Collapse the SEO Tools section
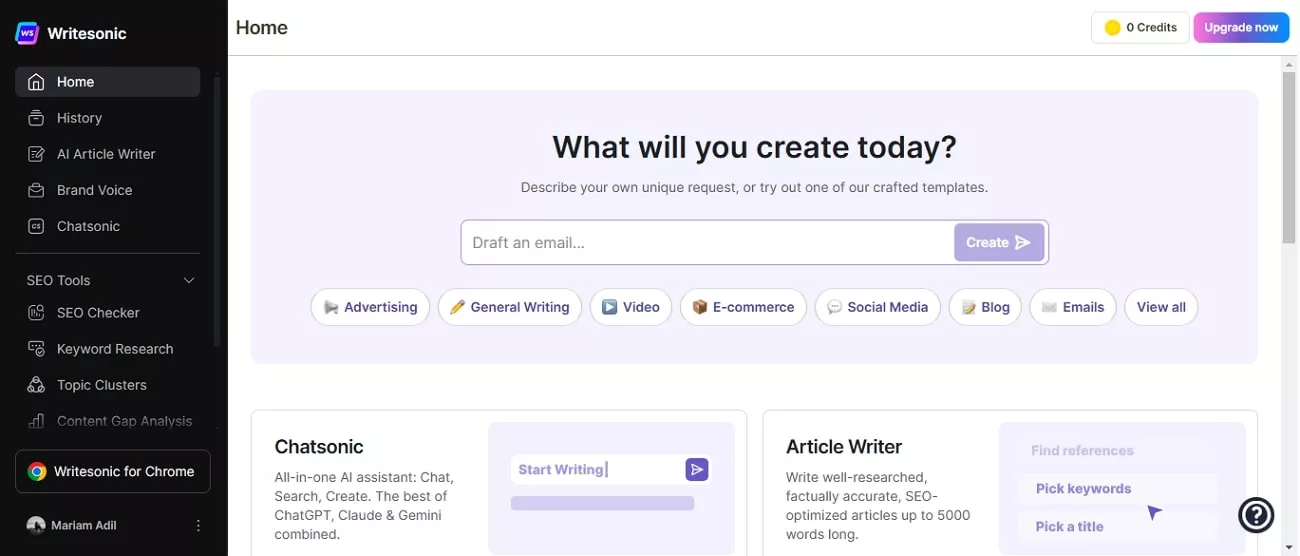 (x=189, y=281)
